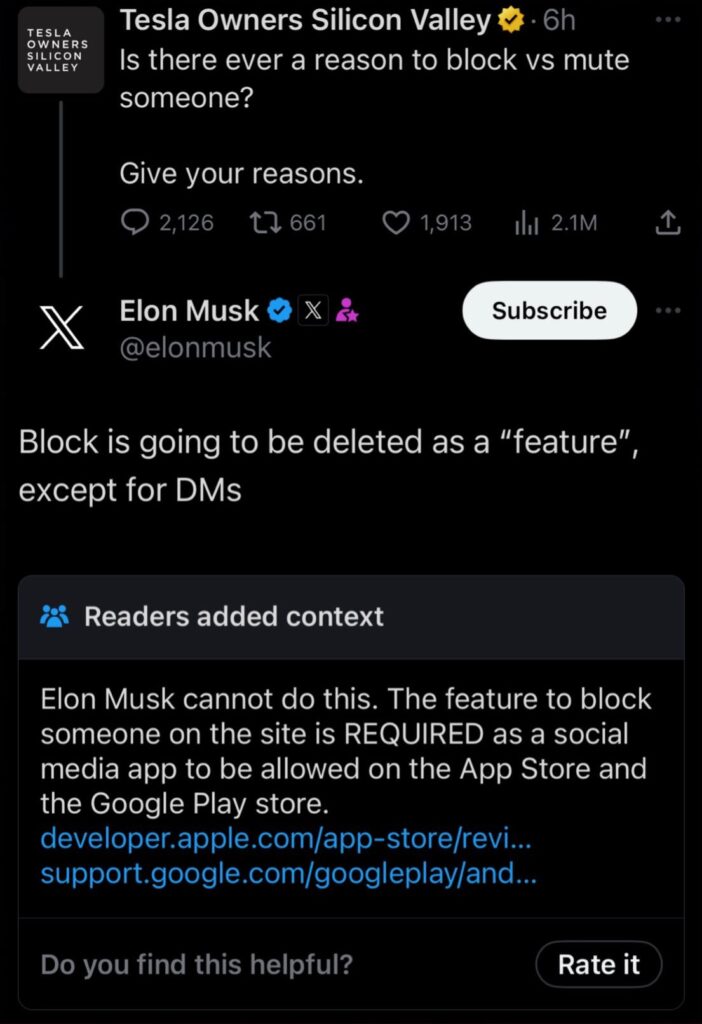Click the Community Notes people icon

click(54, 616)
